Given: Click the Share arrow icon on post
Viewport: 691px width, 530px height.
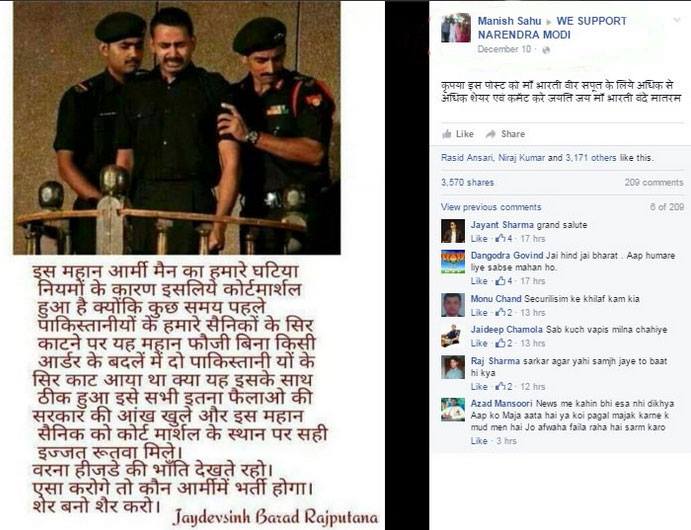Looking at the screenshot, I should pos(490,134).
